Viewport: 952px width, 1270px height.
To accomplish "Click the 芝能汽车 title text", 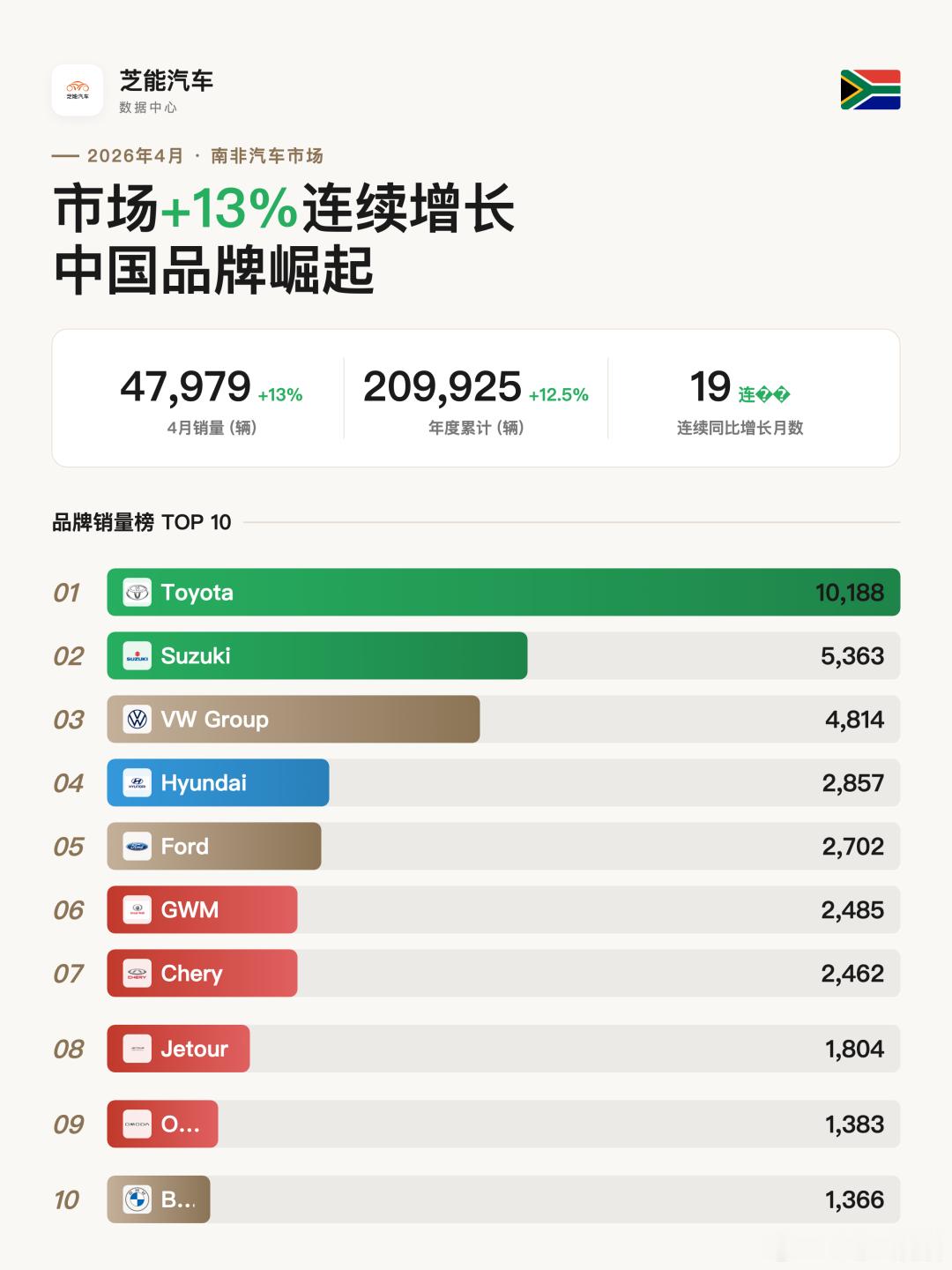I will click(x=167, y=81).
